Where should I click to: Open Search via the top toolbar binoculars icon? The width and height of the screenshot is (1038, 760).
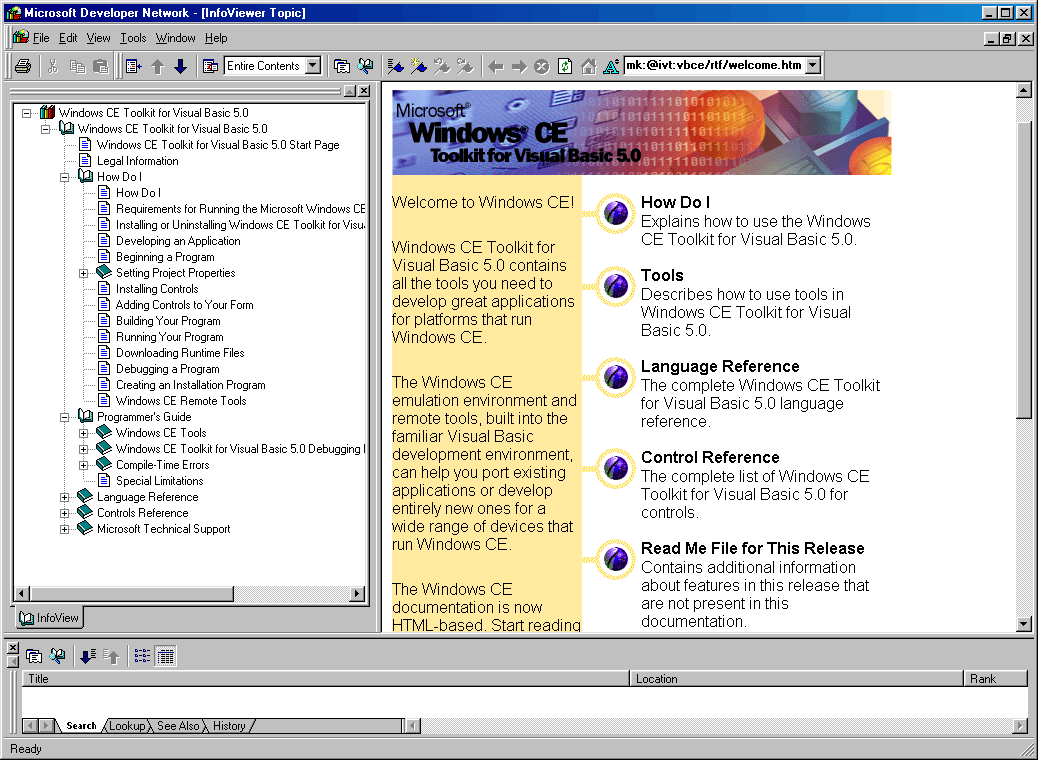(x=365, y=66)
